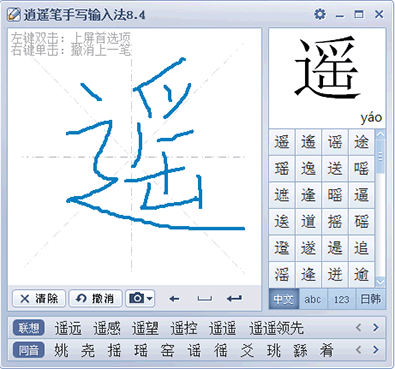Click the candidate list scroll up arrow
Screen dimensions: 395x369
[380, 135]
